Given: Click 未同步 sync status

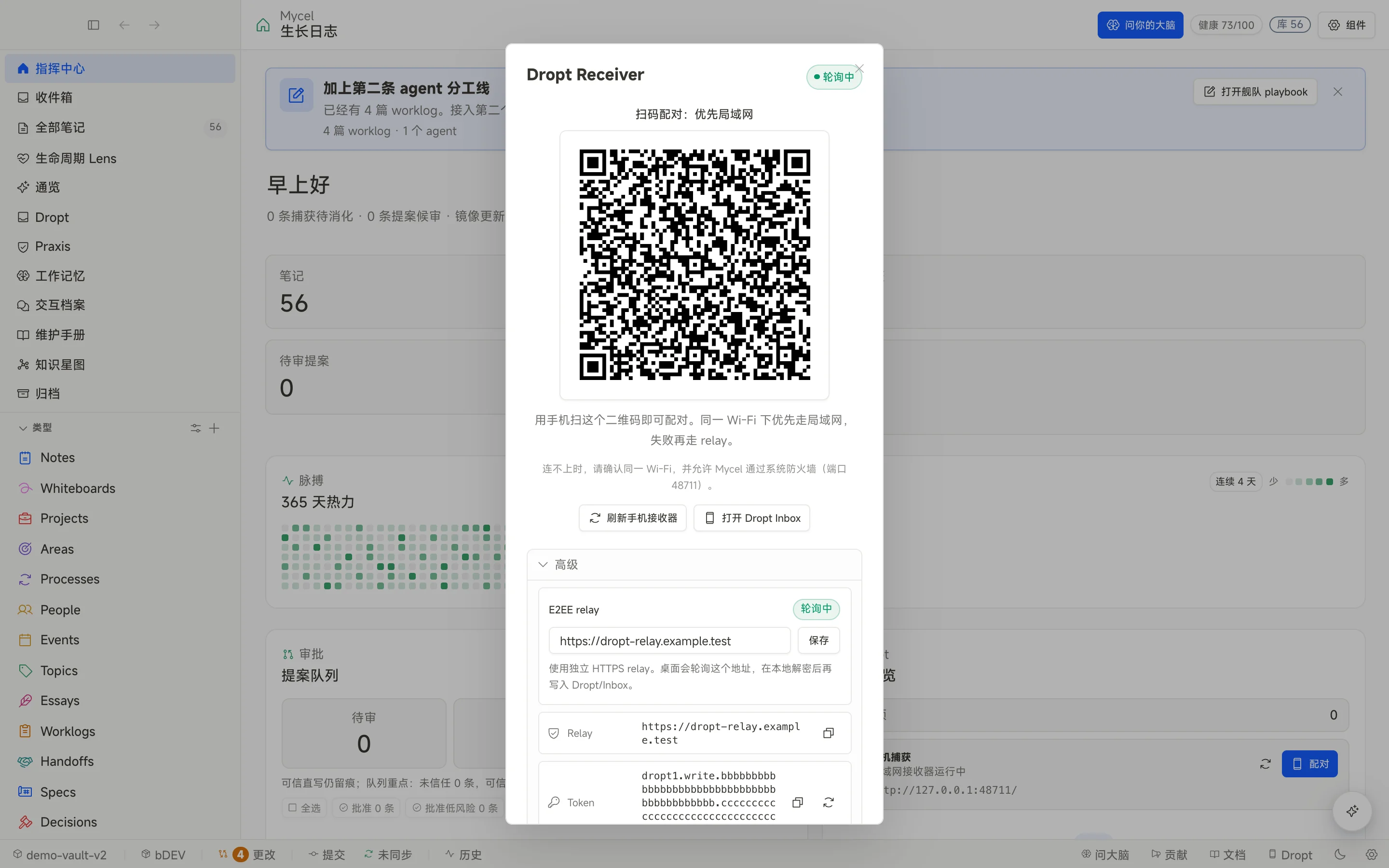Looking at the screenshot, I should click(388, 855).
